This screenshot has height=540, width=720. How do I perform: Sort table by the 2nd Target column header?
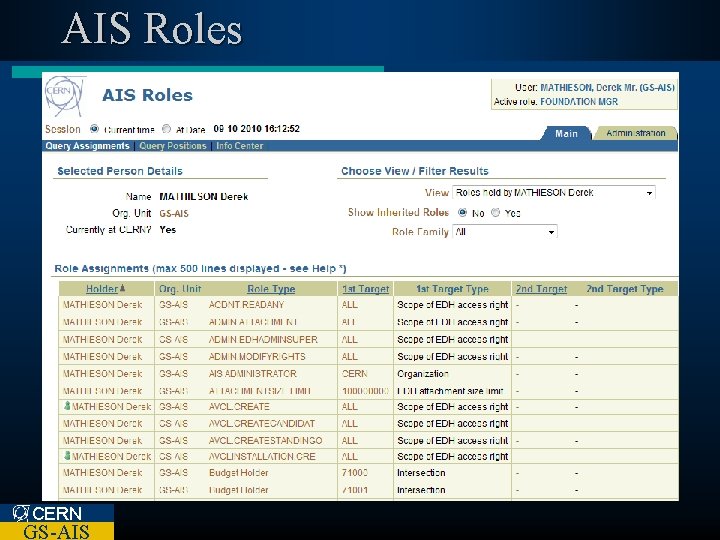pos(541,289)
